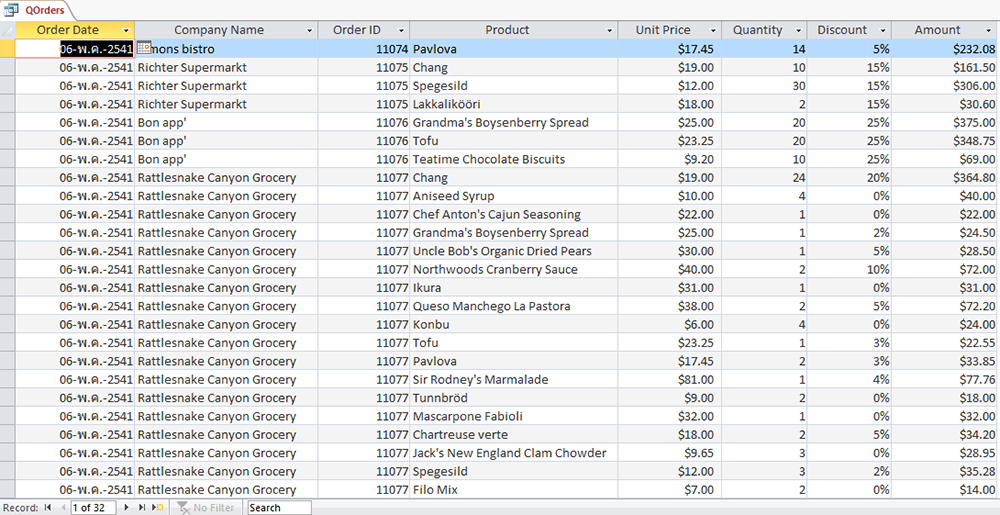Create a new blank record

[x=158, y=508]
